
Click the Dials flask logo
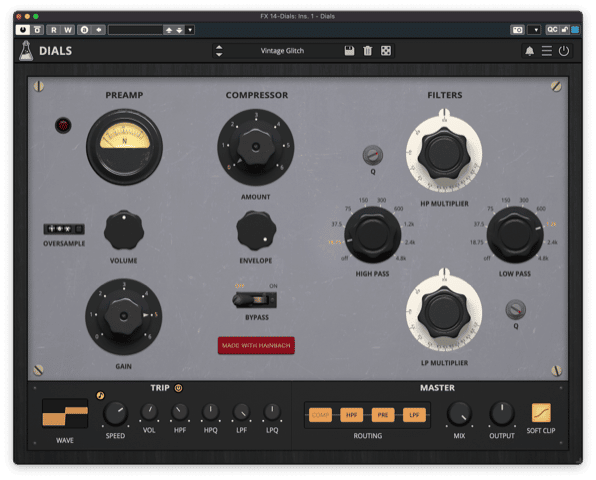[x=26, y=51]
